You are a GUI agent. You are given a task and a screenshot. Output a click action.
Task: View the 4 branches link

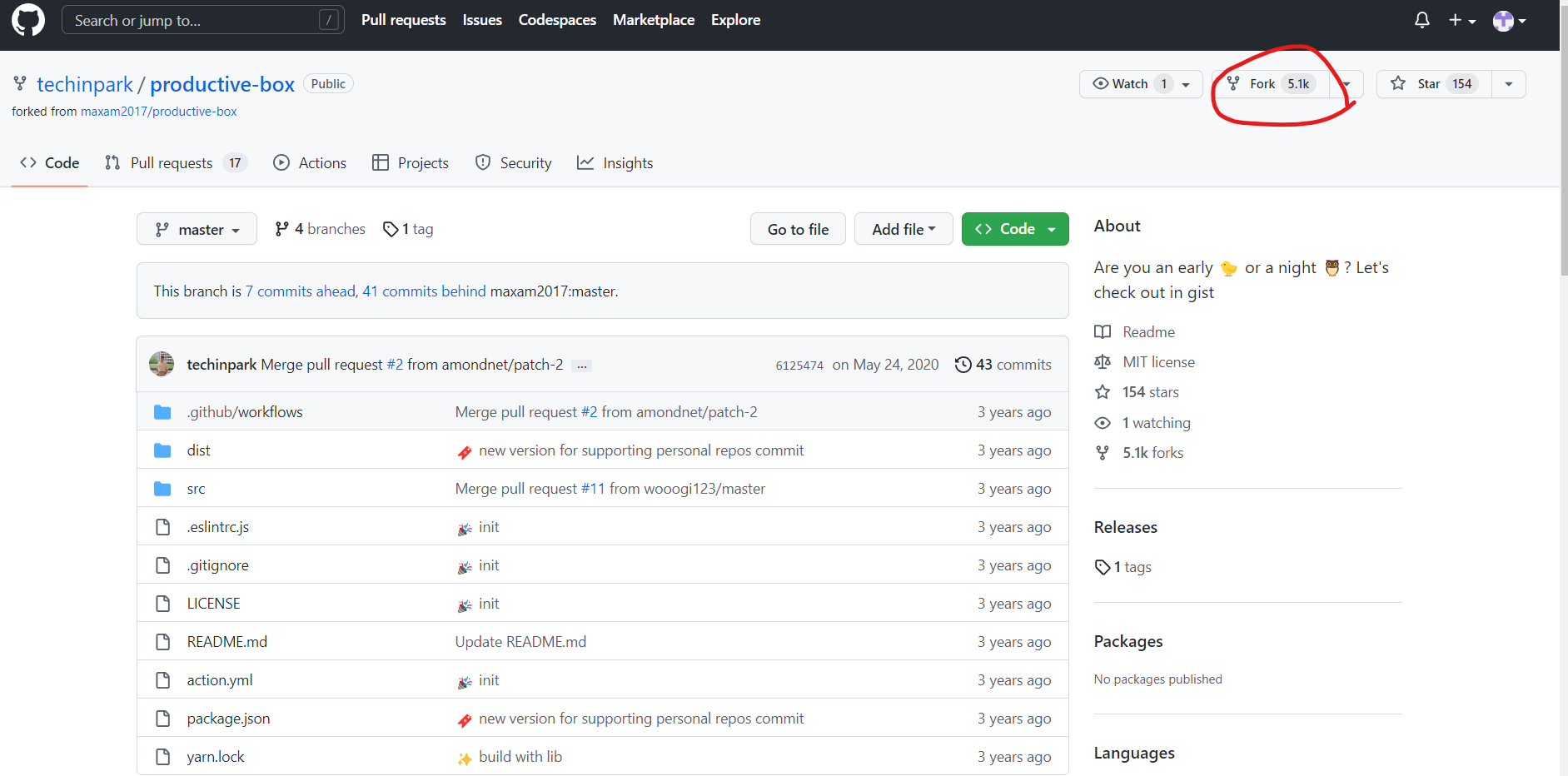320,229
